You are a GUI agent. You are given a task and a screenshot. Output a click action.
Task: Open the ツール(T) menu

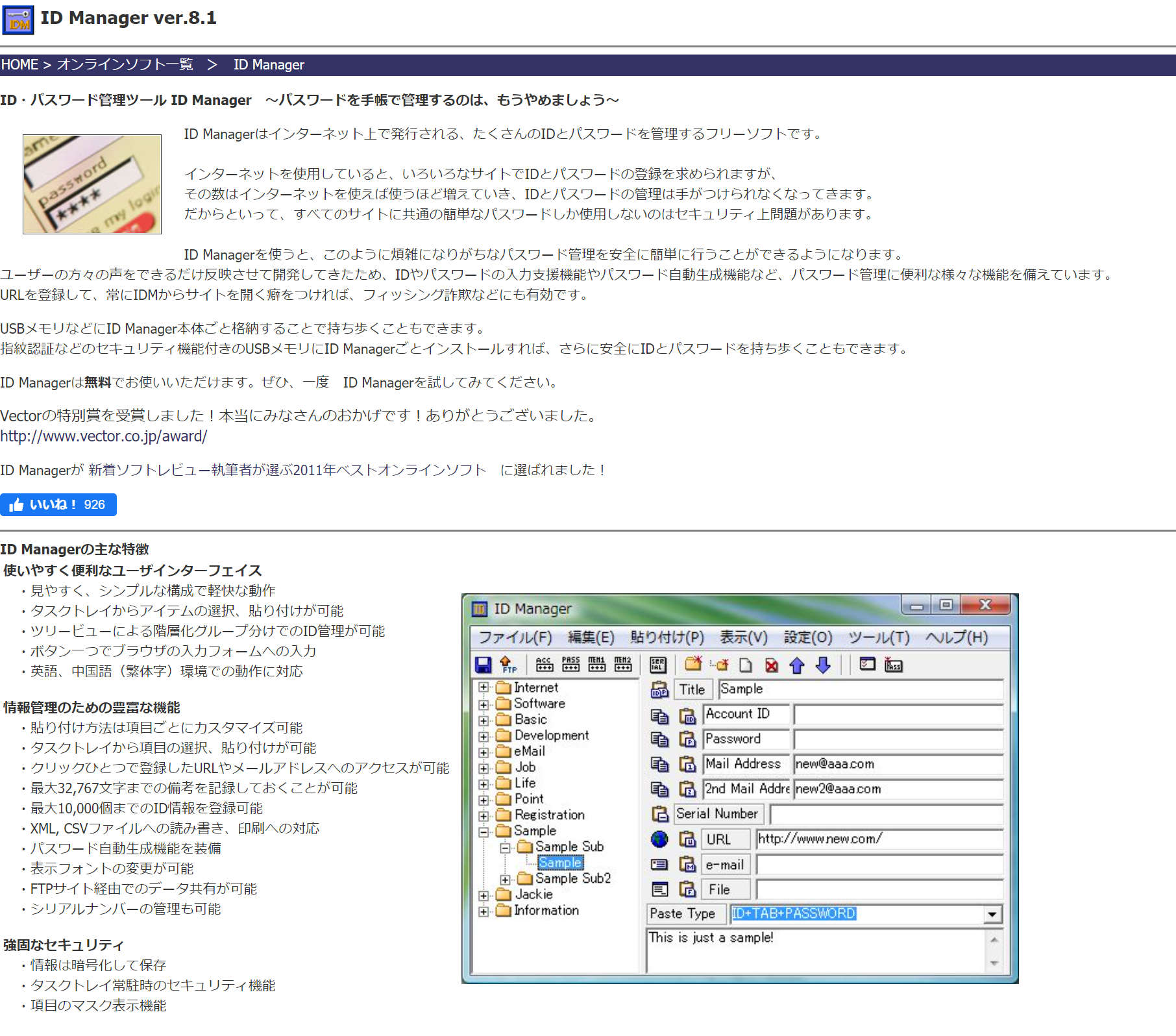(879, 637)
